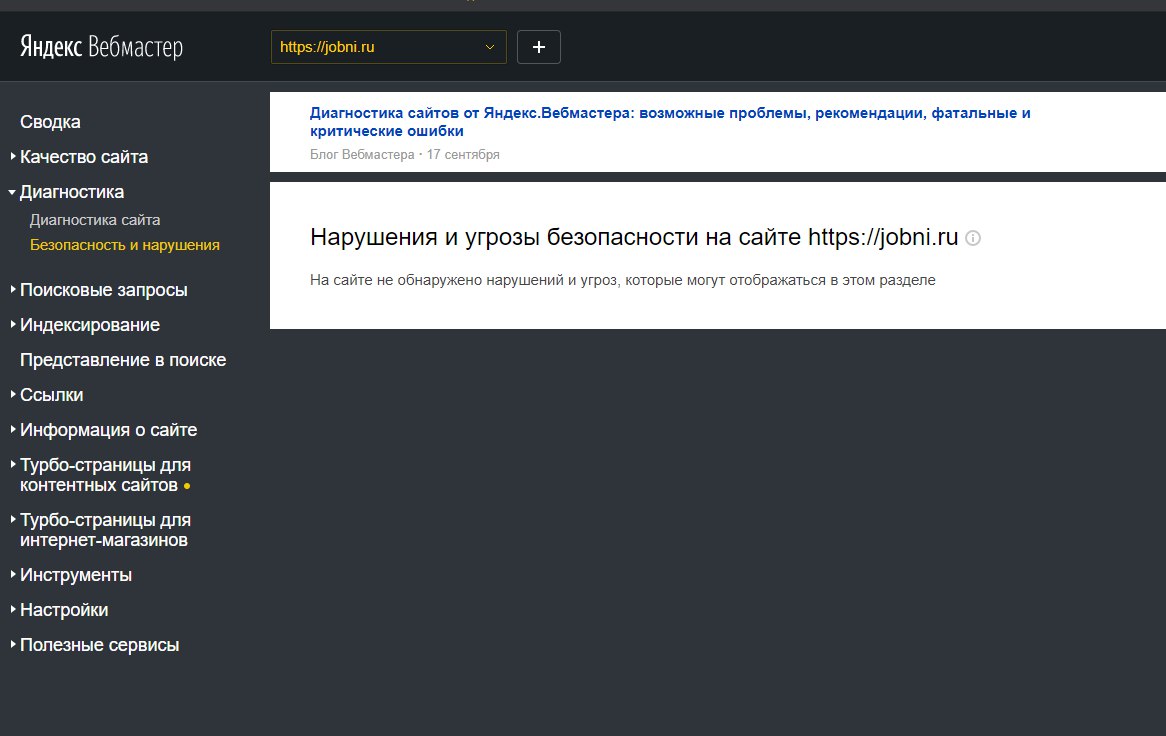1166x736 pixels.
Task: Open Настройки menu item
Action: tap(64, 610)
